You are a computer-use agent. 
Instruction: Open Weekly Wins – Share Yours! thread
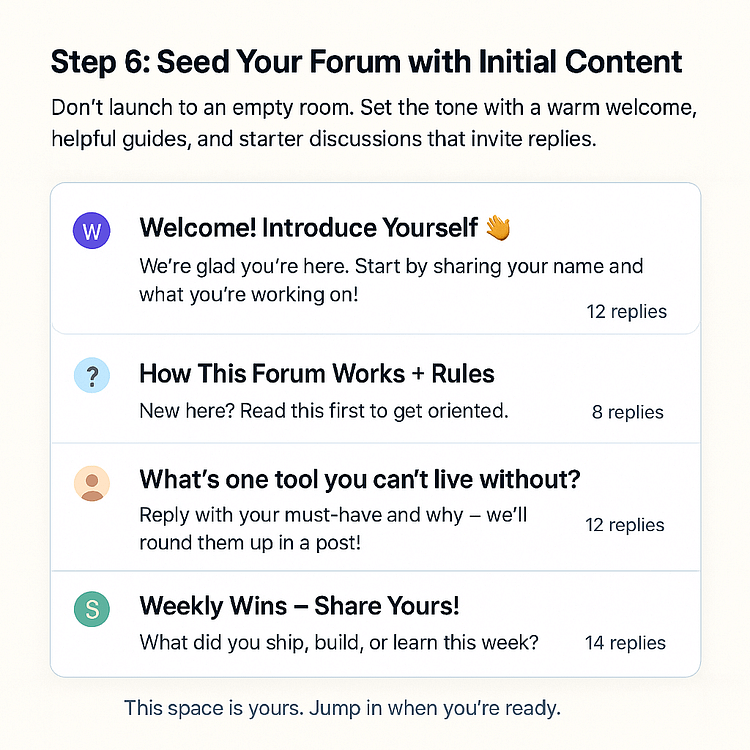pyautogui.click(x=299, y=606)
